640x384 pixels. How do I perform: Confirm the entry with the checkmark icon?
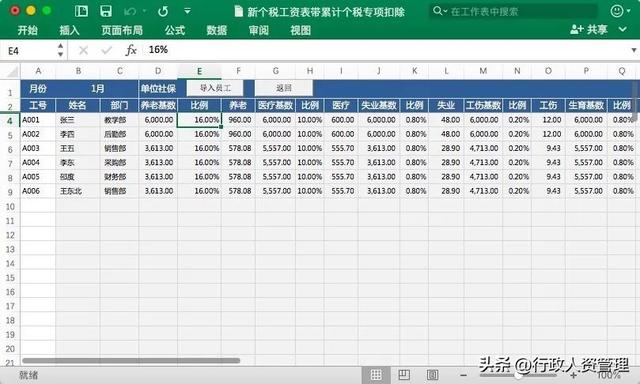[107, 50]
